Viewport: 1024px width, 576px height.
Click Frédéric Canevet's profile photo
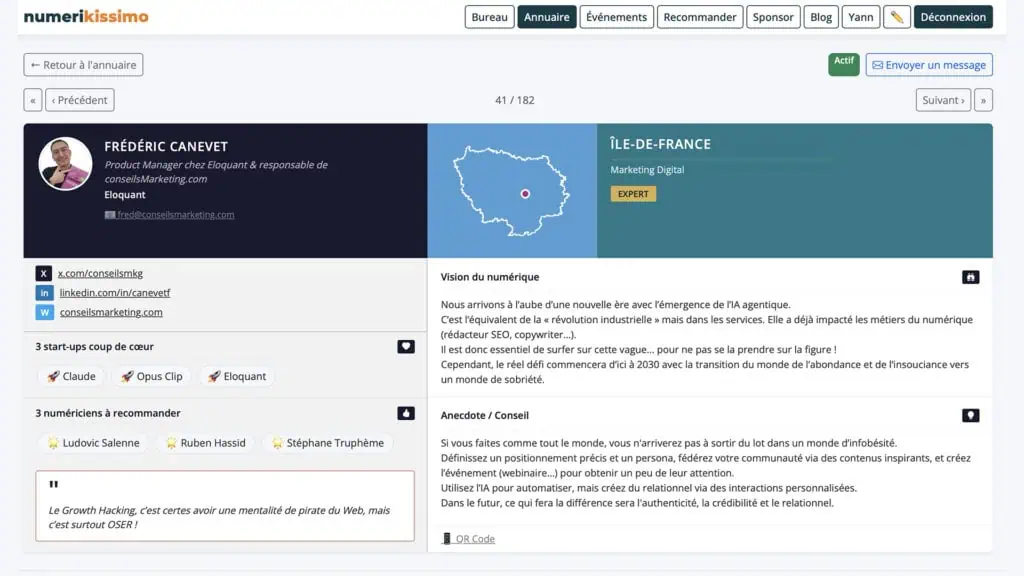tap(66, 164)
